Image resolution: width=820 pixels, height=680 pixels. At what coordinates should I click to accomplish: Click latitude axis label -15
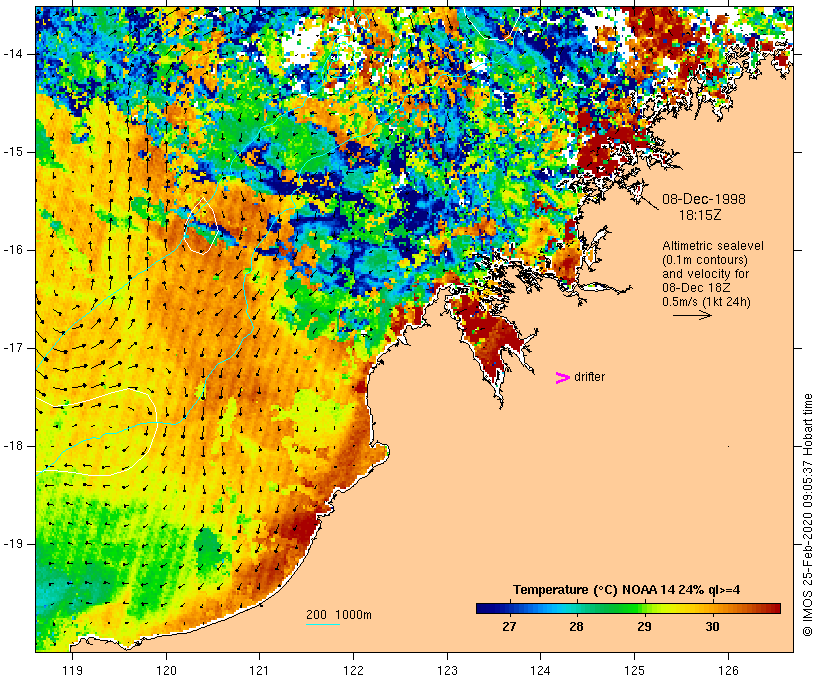pyautogui.click(x=13, y=152)
